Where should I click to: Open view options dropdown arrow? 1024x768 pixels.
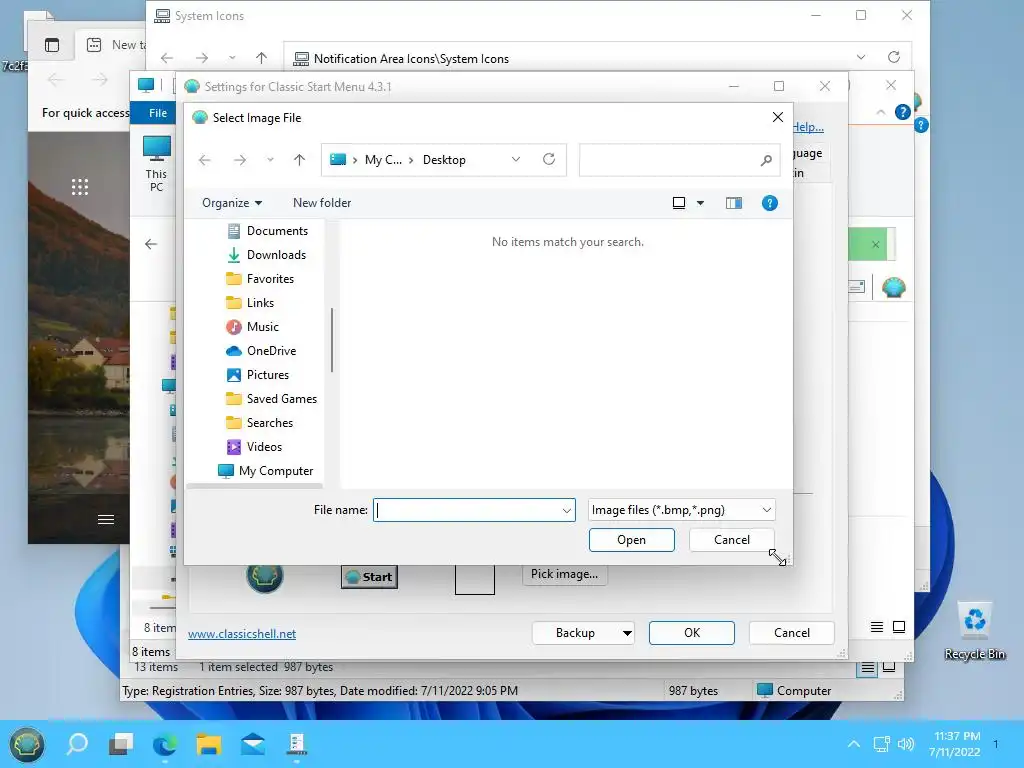(700, 203)
